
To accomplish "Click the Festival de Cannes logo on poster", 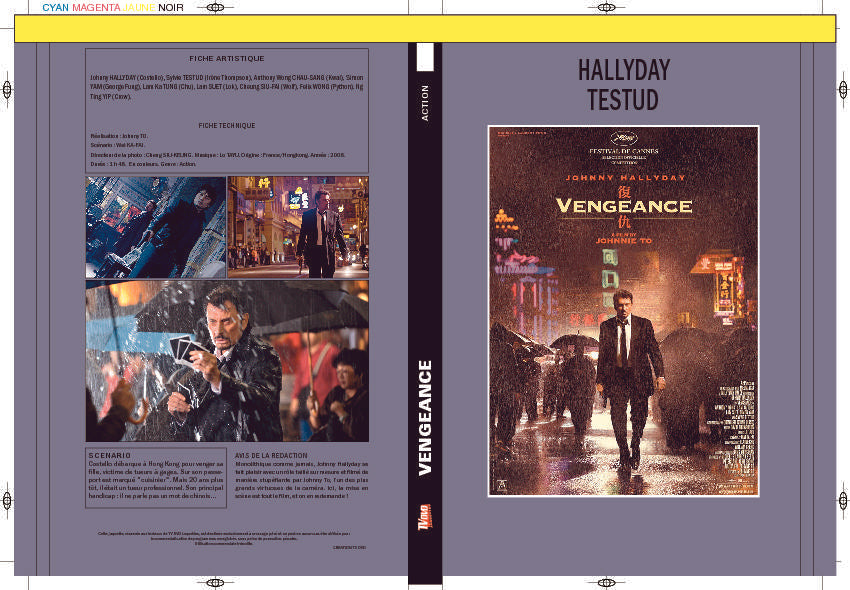I will pos(623,148).
